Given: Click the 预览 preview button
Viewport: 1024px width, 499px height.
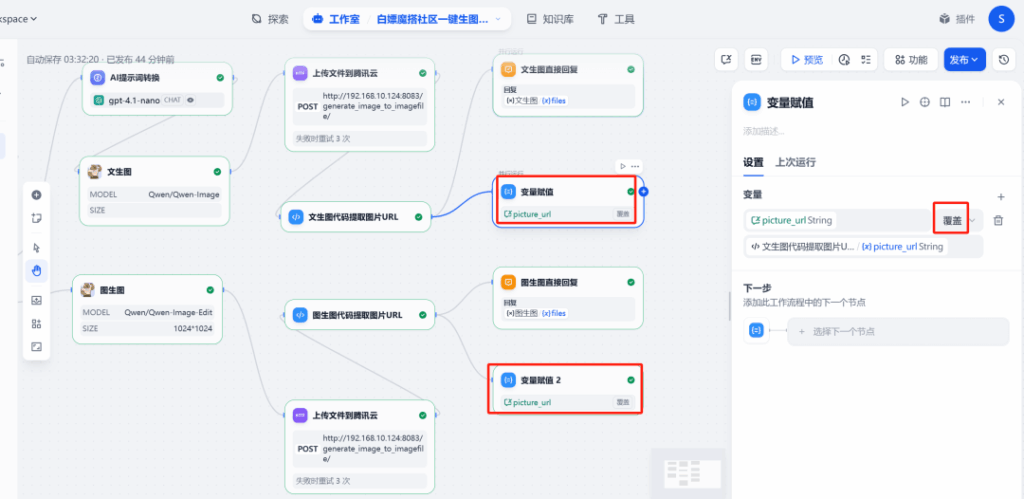Looking at the screenshot, I should [x=806, y=60].
